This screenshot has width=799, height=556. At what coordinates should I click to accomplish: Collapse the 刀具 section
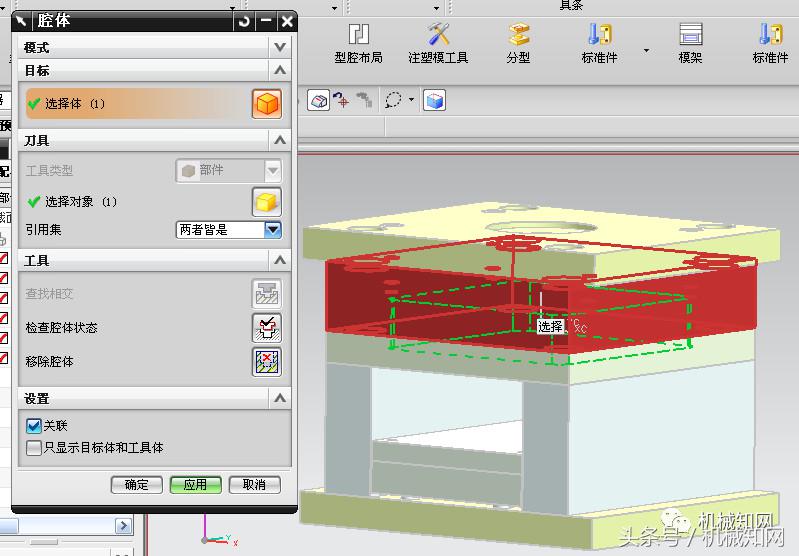coord(280,140)
